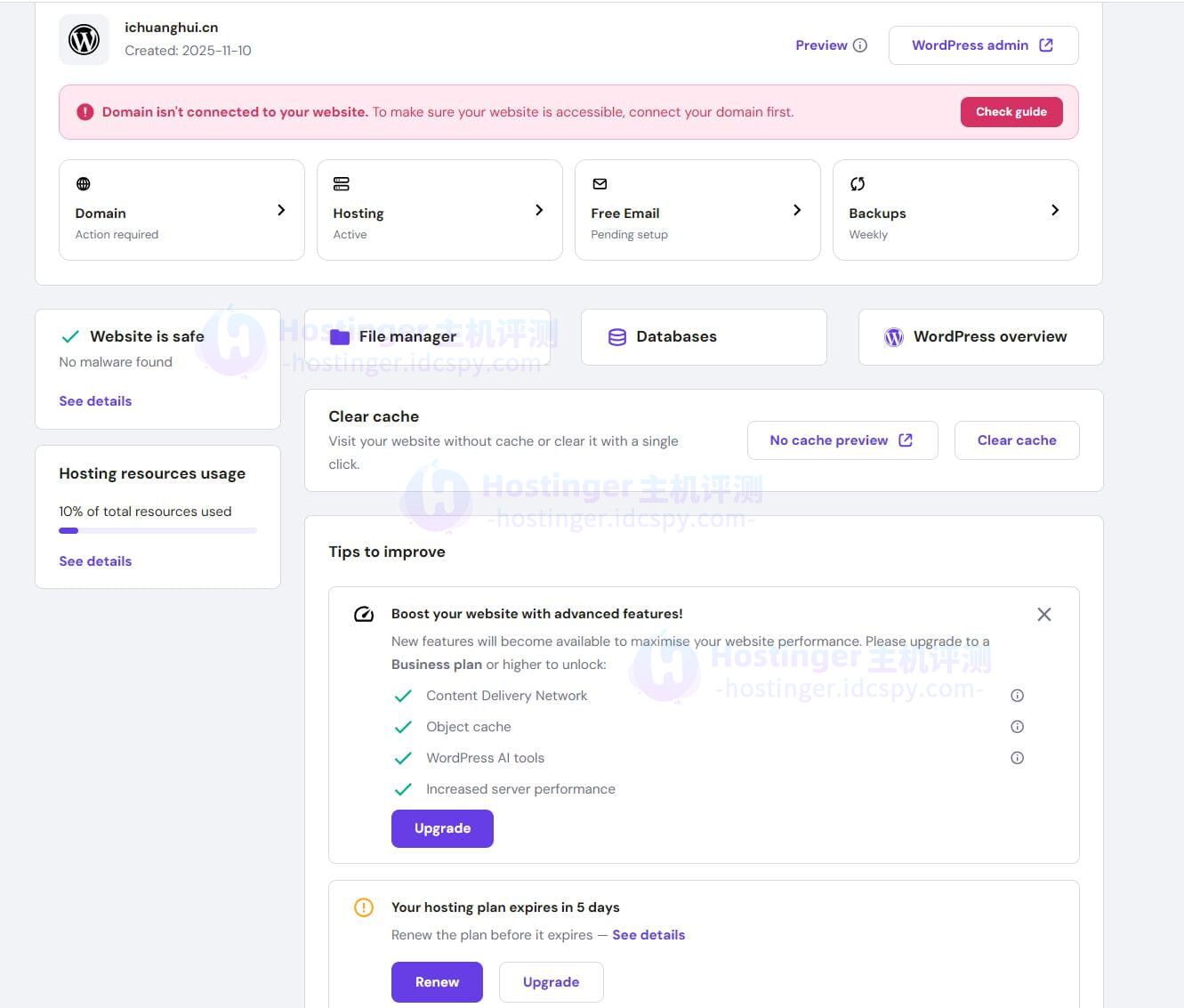Image resolution: width=1184 pixels, height=1008 pixels.
Task: Click the Domain globe icon
Action: click(x=84, y=184)
